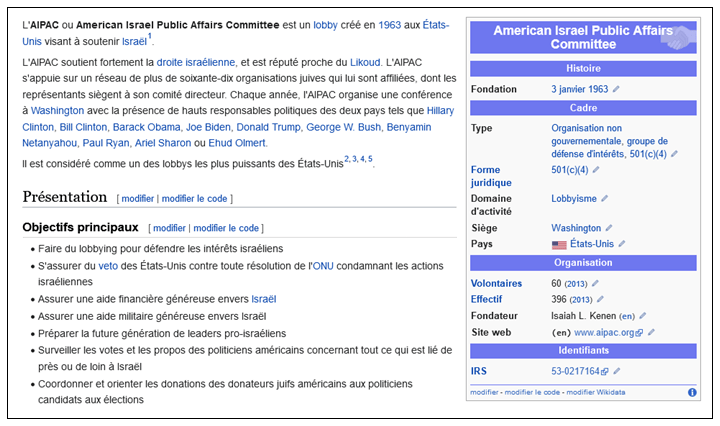Open the Israël link in the first paragraph
The image size is (720, 426).
pyautogui.click(x=134, y=41)
